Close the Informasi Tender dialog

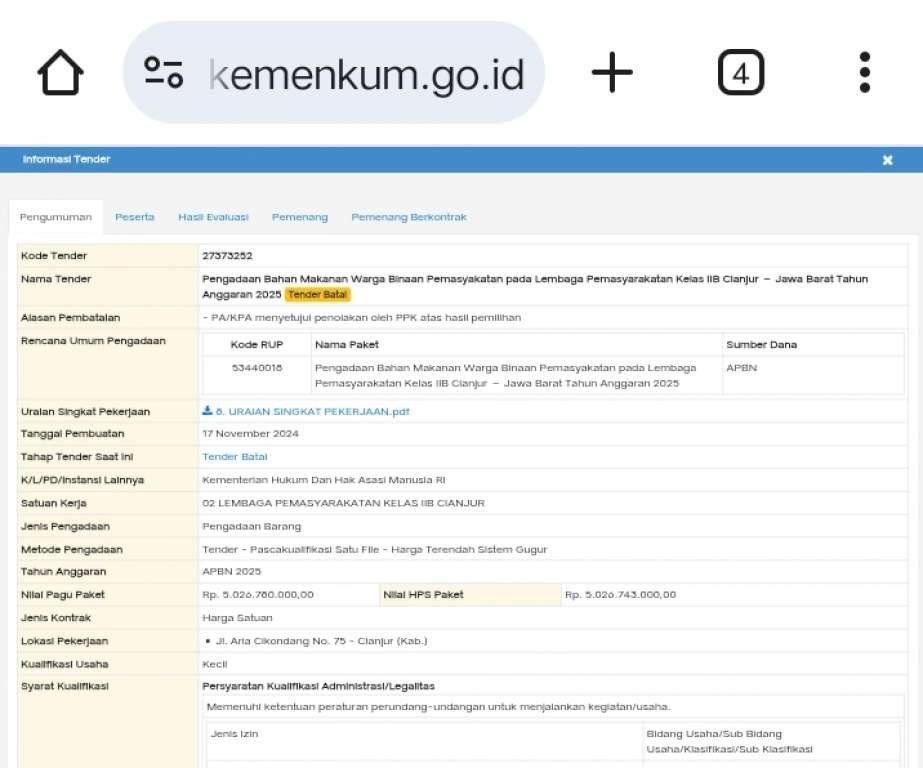[888, 160]
